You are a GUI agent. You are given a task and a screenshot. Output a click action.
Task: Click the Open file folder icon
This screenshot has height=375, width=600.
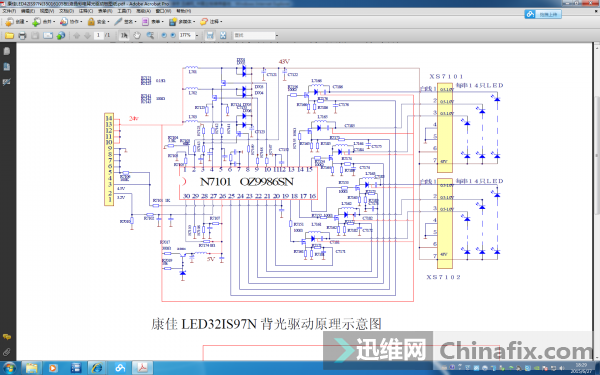point(9,36)
